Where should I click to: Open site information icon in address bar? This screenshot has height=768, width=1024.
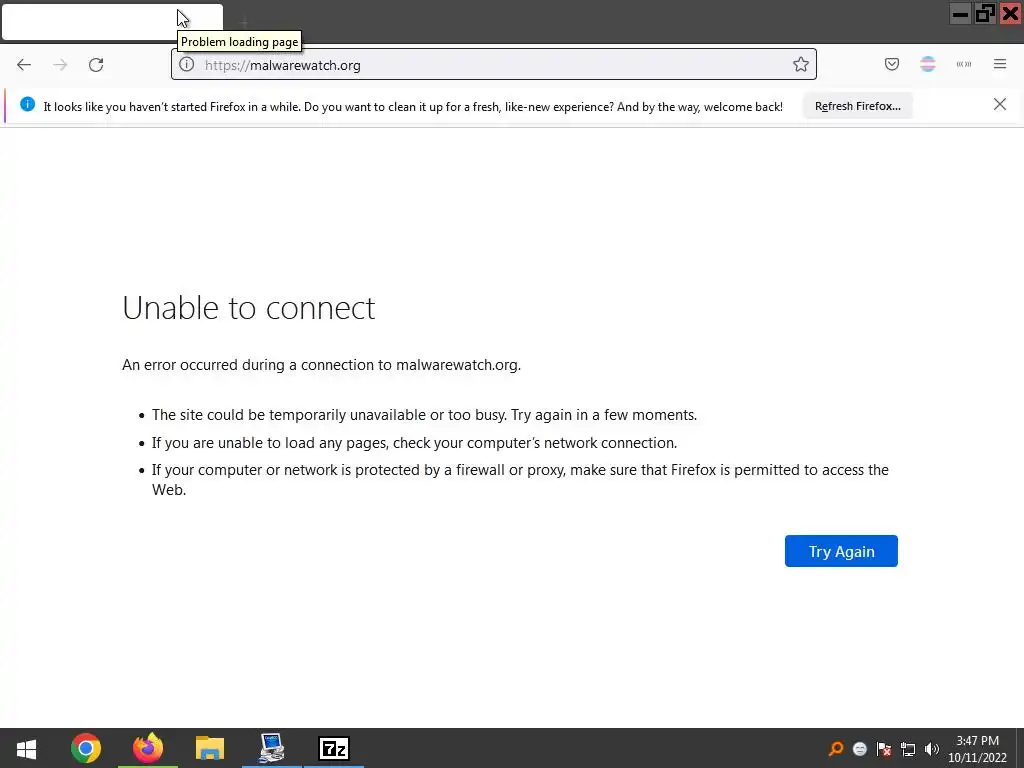tap(187, 64)
